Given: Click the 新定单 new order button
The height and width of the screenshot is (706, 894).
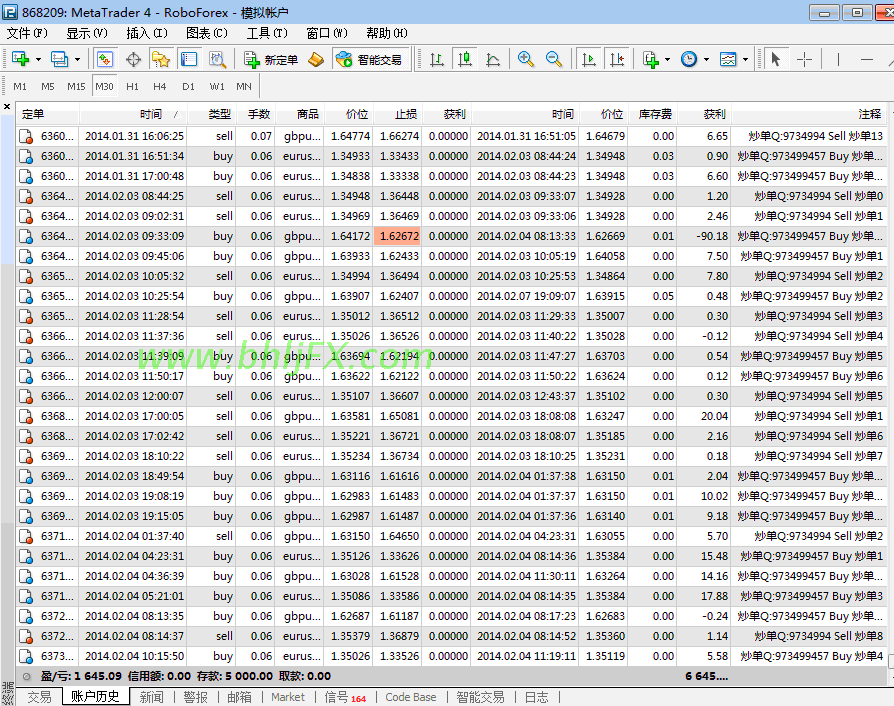Looking at the screenshot, I should pyautogui.click(x=271, y=59).
